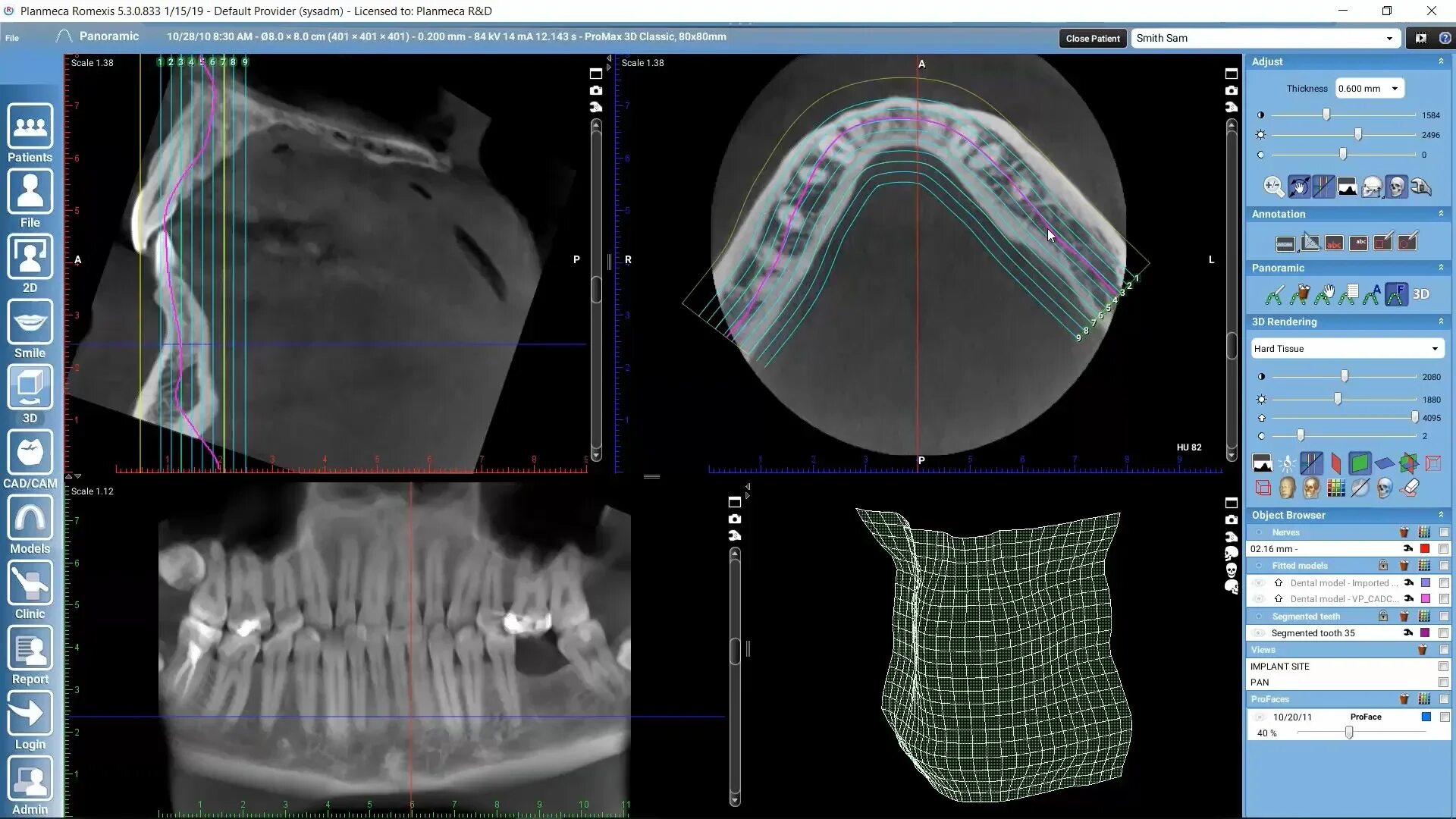Viewport: 1456px width, 819px height.
Task: Check the 02.16 mm nerve checkbox
Action: [1444, 549]
